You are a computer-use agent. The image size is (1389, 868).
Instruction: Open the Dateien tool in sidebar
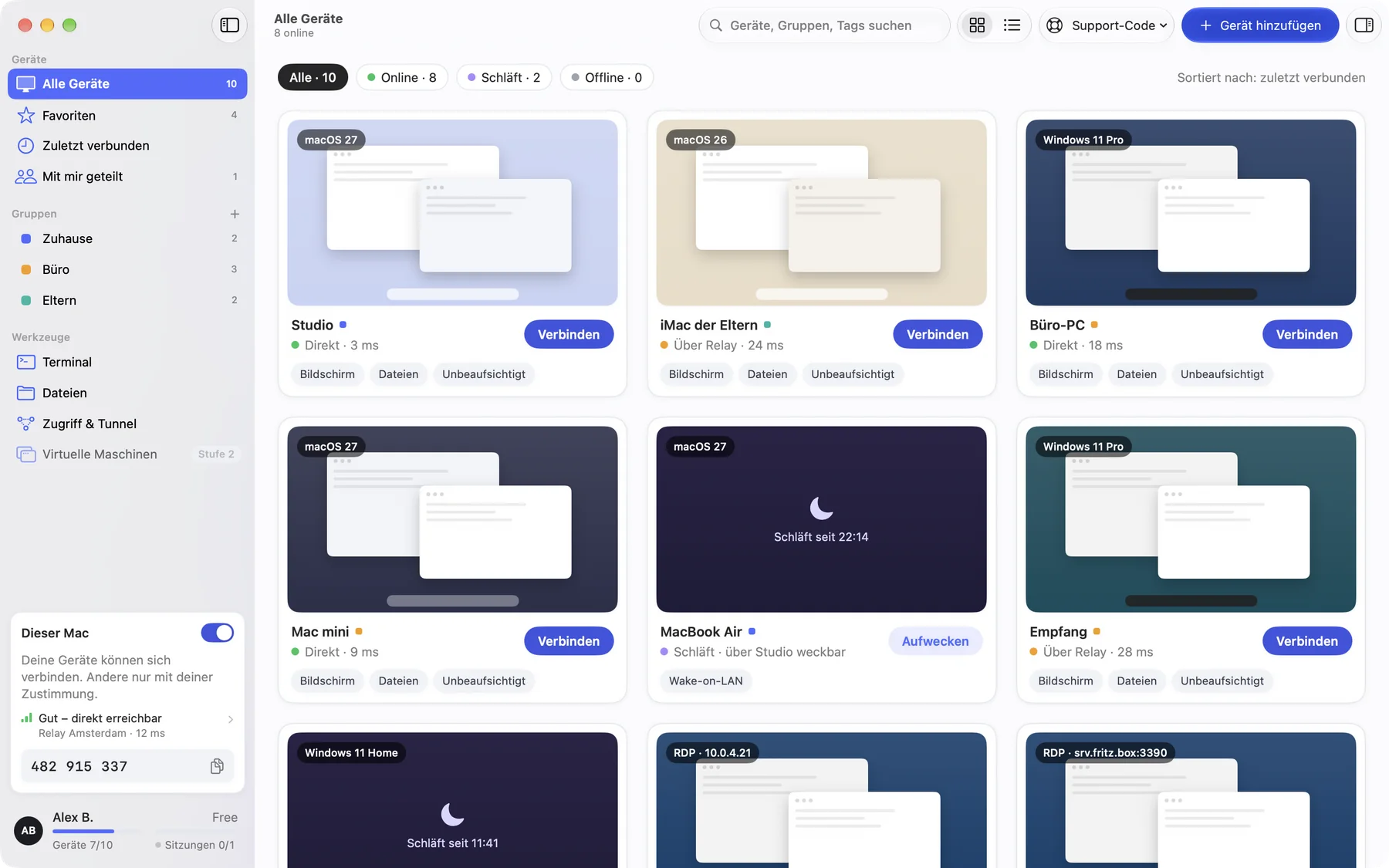(x=127, y=393)
